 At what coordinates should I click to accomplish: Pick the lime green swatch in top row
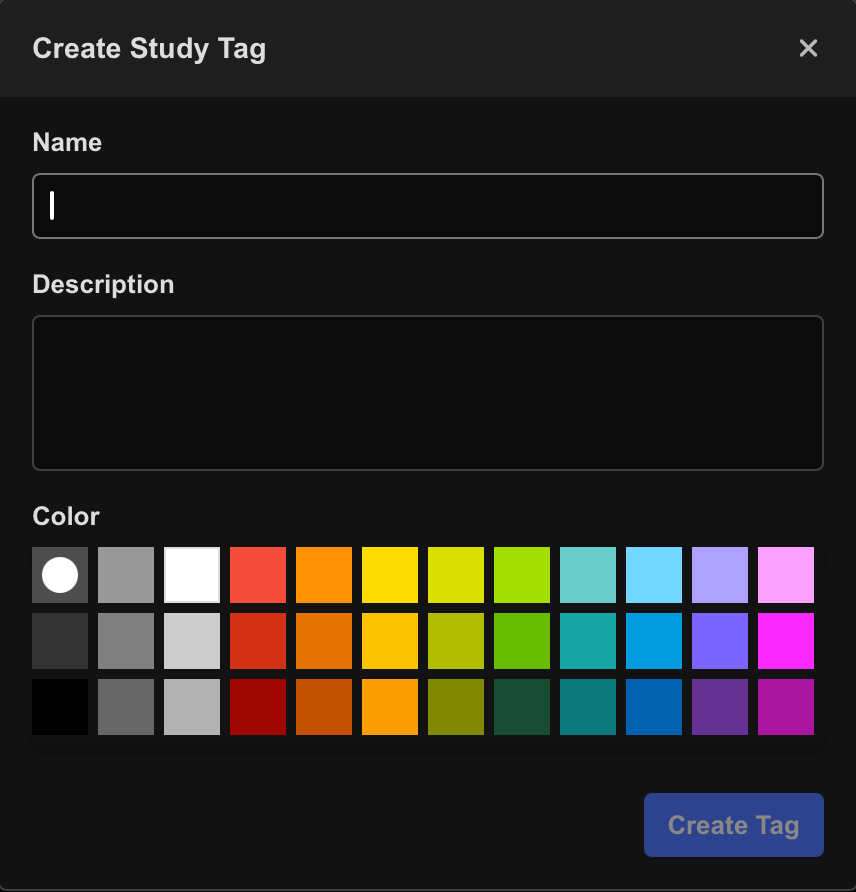[522, 575]
